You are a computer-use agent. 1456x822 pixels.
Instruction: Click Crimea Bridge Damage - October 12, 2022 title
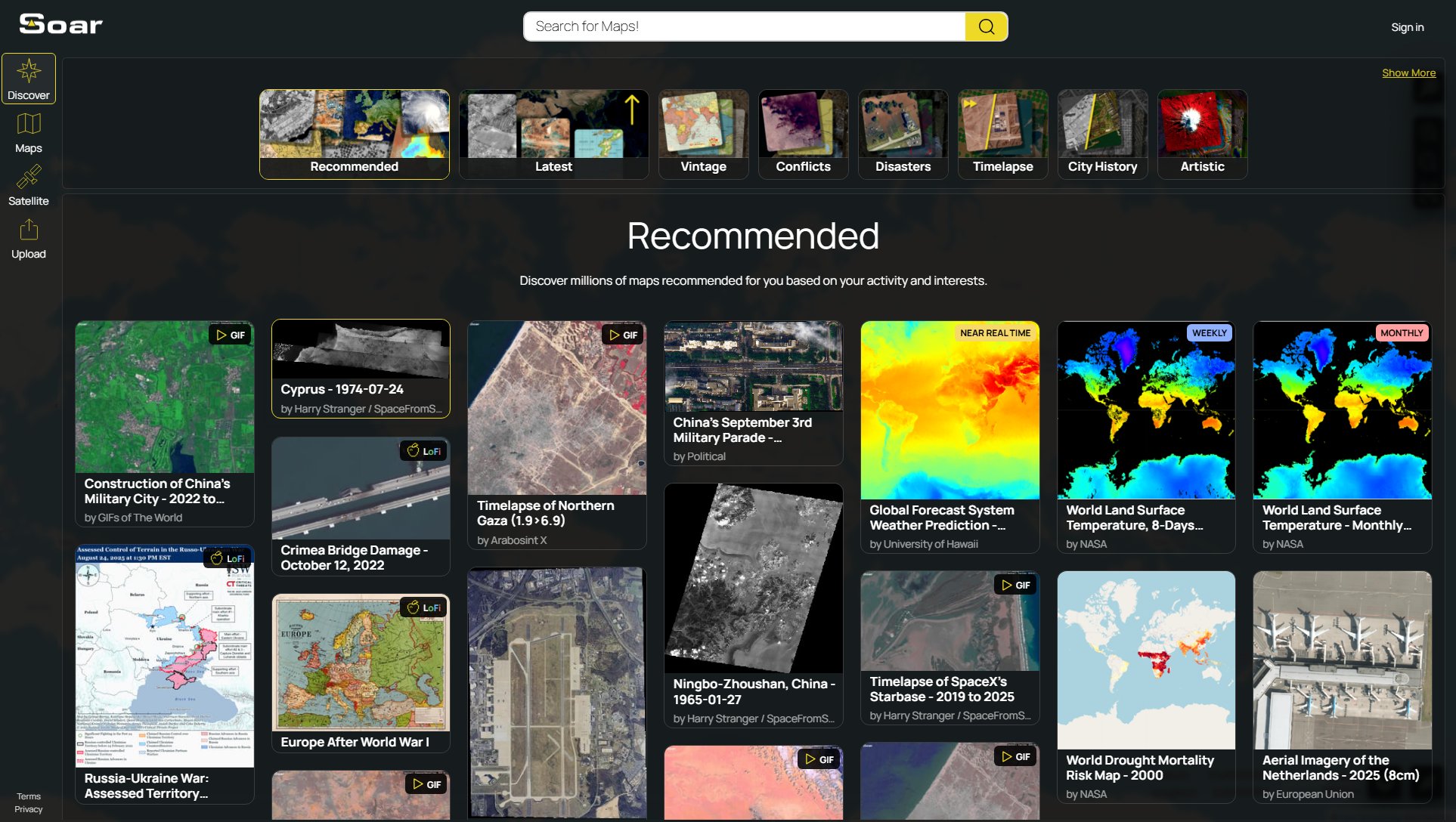(355, 558)
